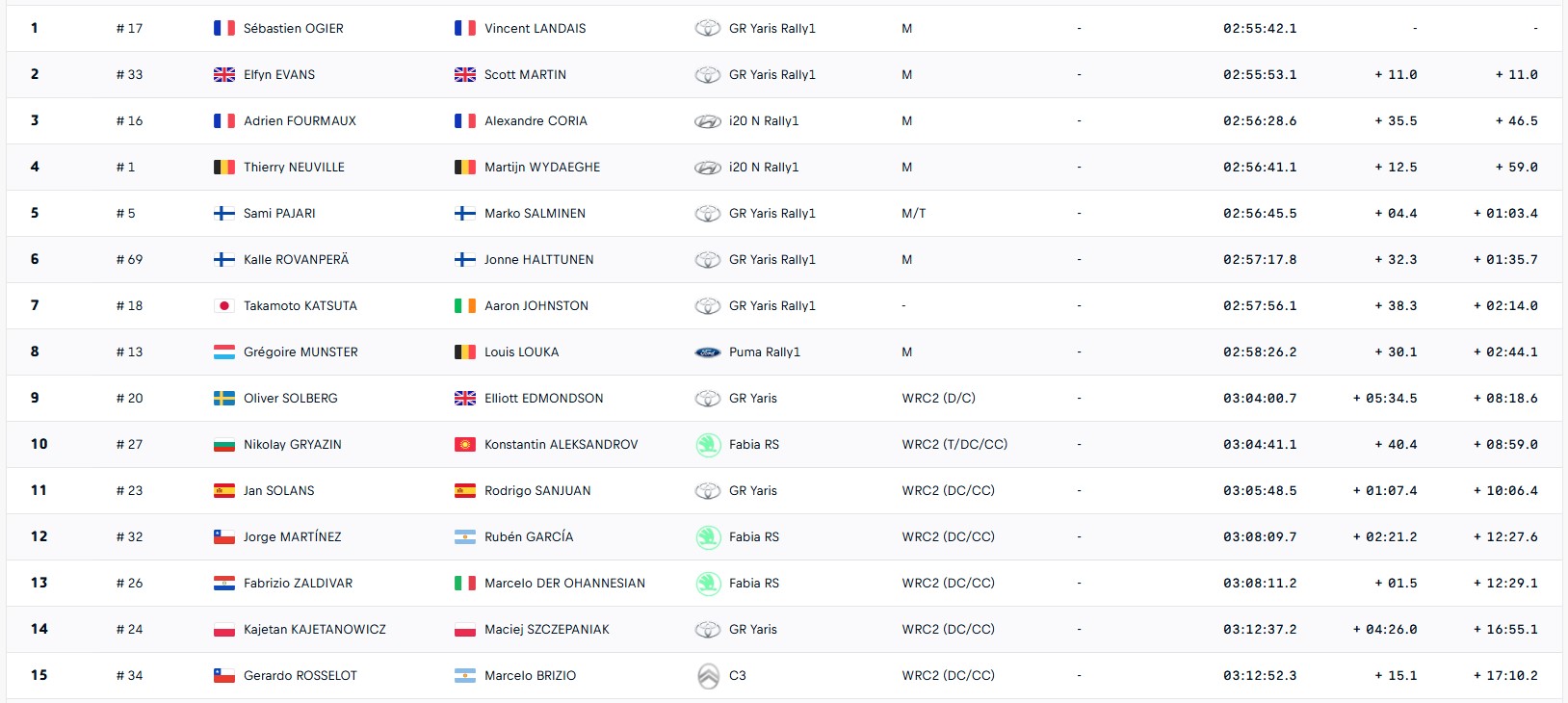
Task: Click the Ford logo beside Puma Rally1
Action: point(708,352)
